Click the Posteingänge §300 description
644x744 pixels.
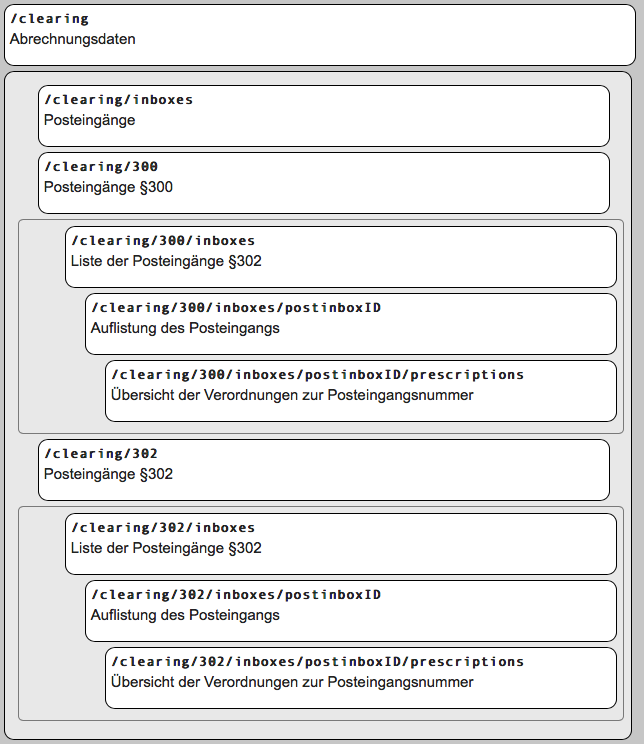(x=108, y=187)
